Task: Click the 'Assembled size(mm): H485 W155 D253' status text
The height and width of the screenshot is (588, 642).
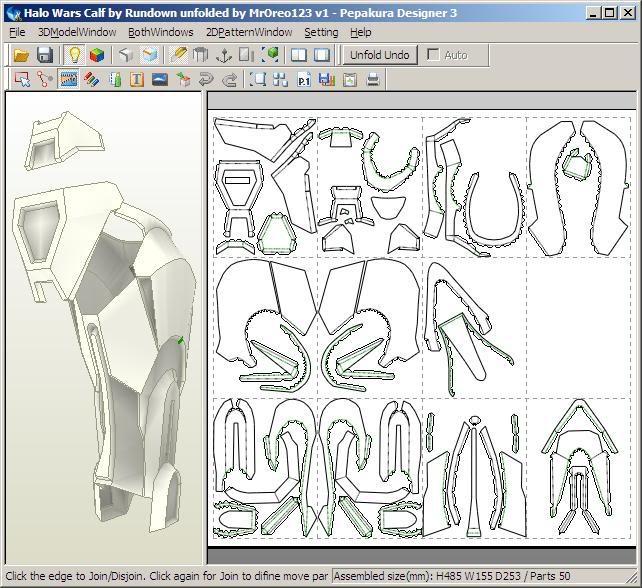Action: (427, 576)
